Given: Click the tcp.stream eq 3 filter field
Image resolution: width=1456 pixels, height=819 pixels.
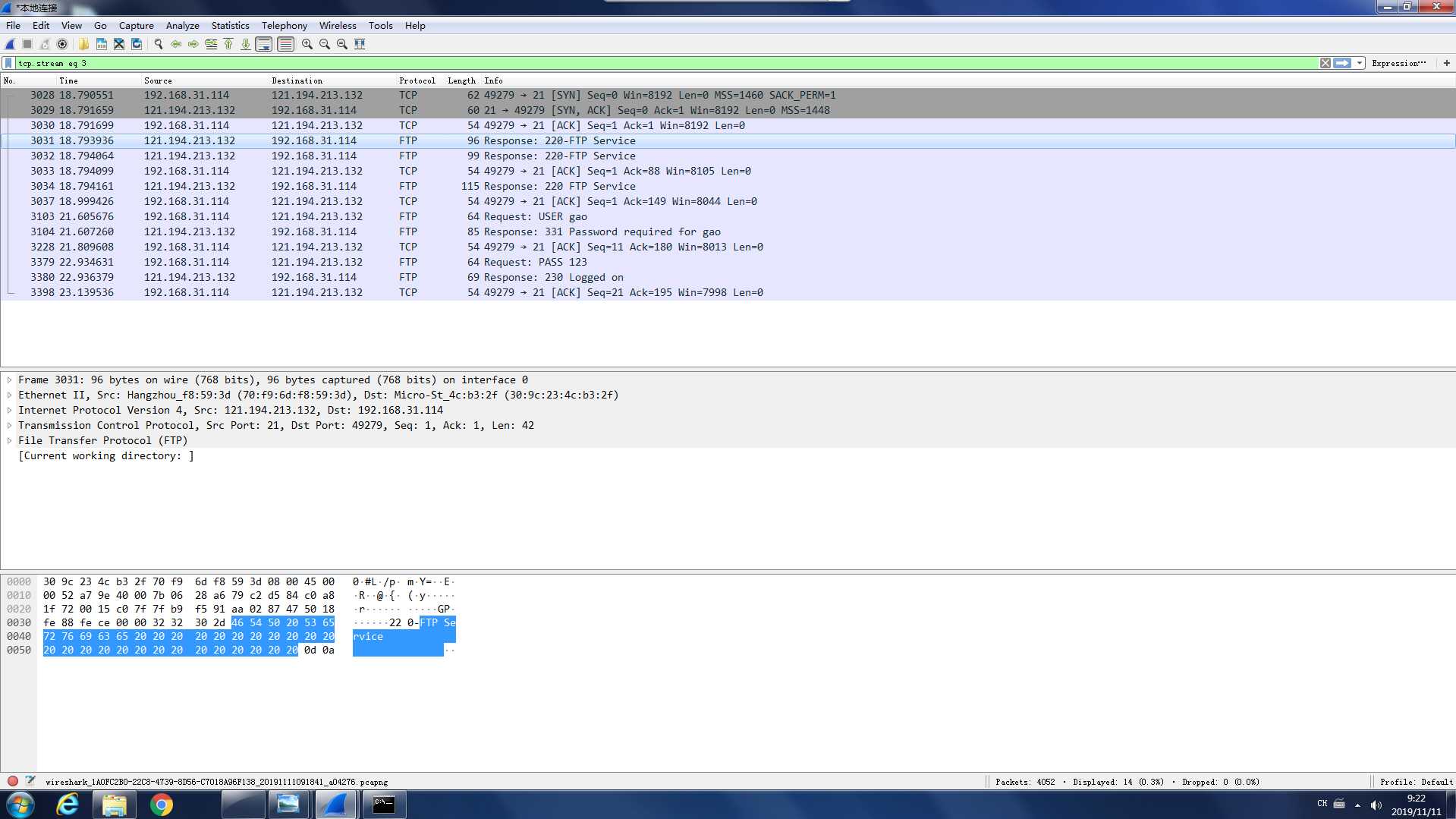Looking at the screenshot, I should tap(666, 63).
